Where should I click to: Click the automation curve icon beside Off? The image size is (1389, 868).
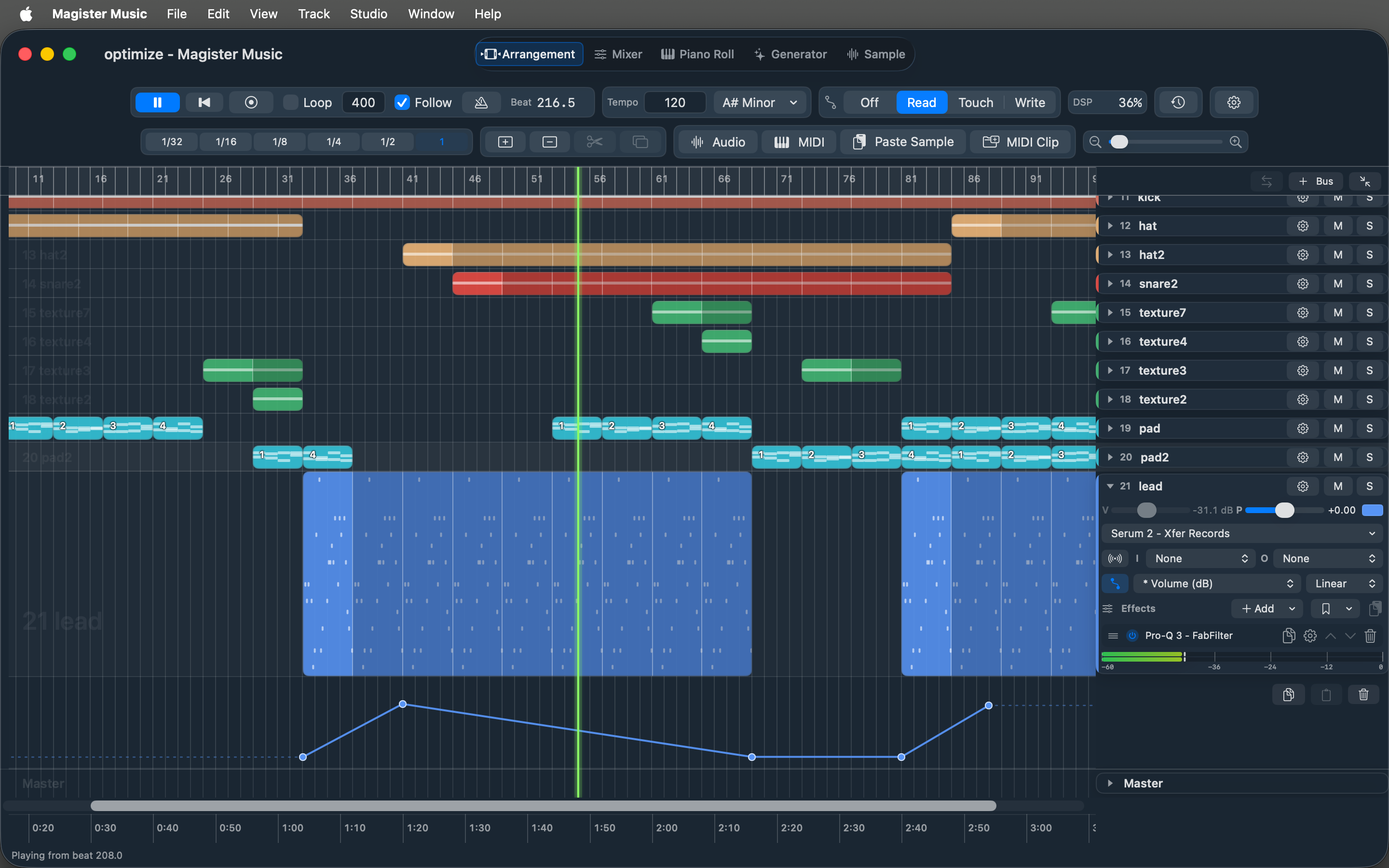(831, 102)
